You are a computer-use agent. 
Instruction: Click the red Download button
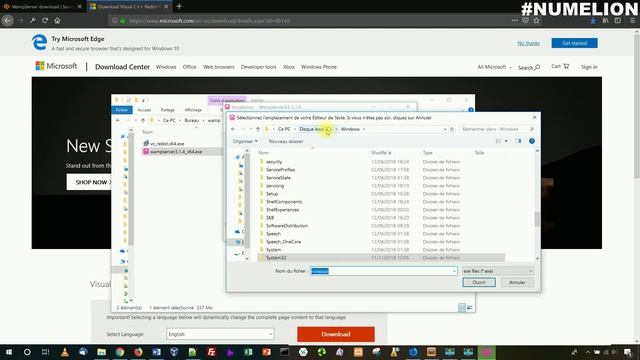pos(336,334)
